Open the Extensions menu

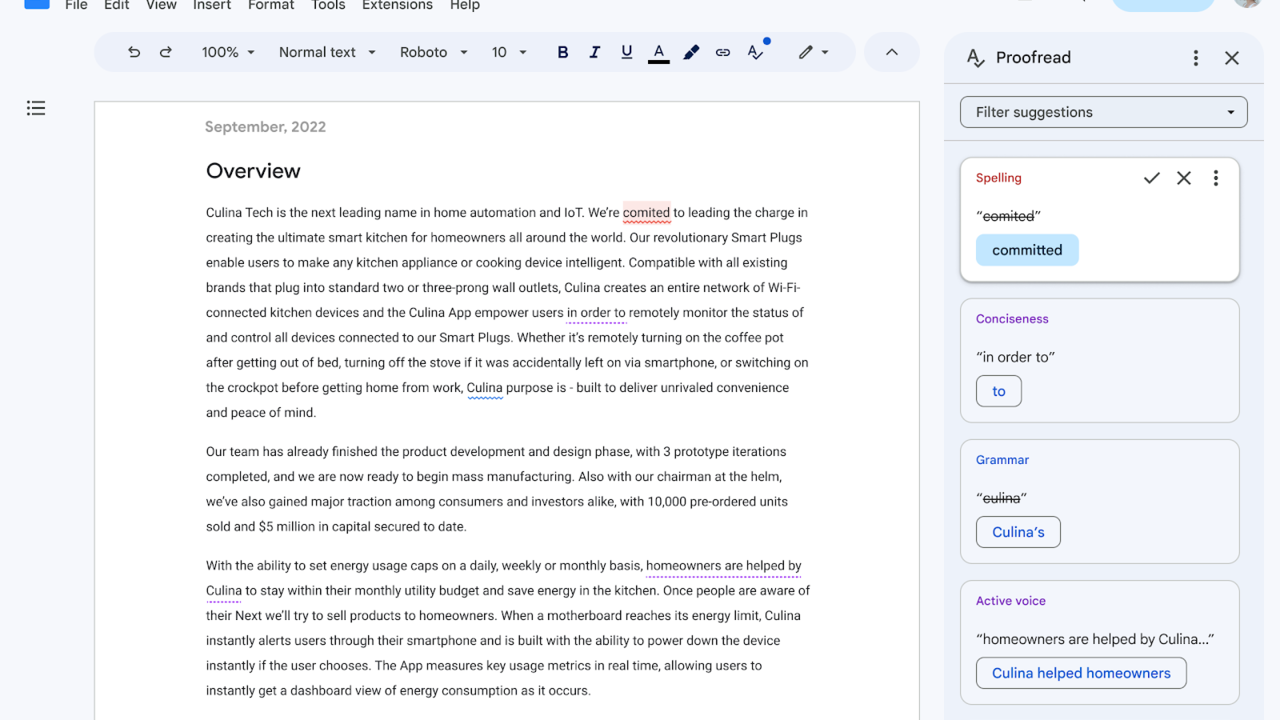[x=397, y=6]
